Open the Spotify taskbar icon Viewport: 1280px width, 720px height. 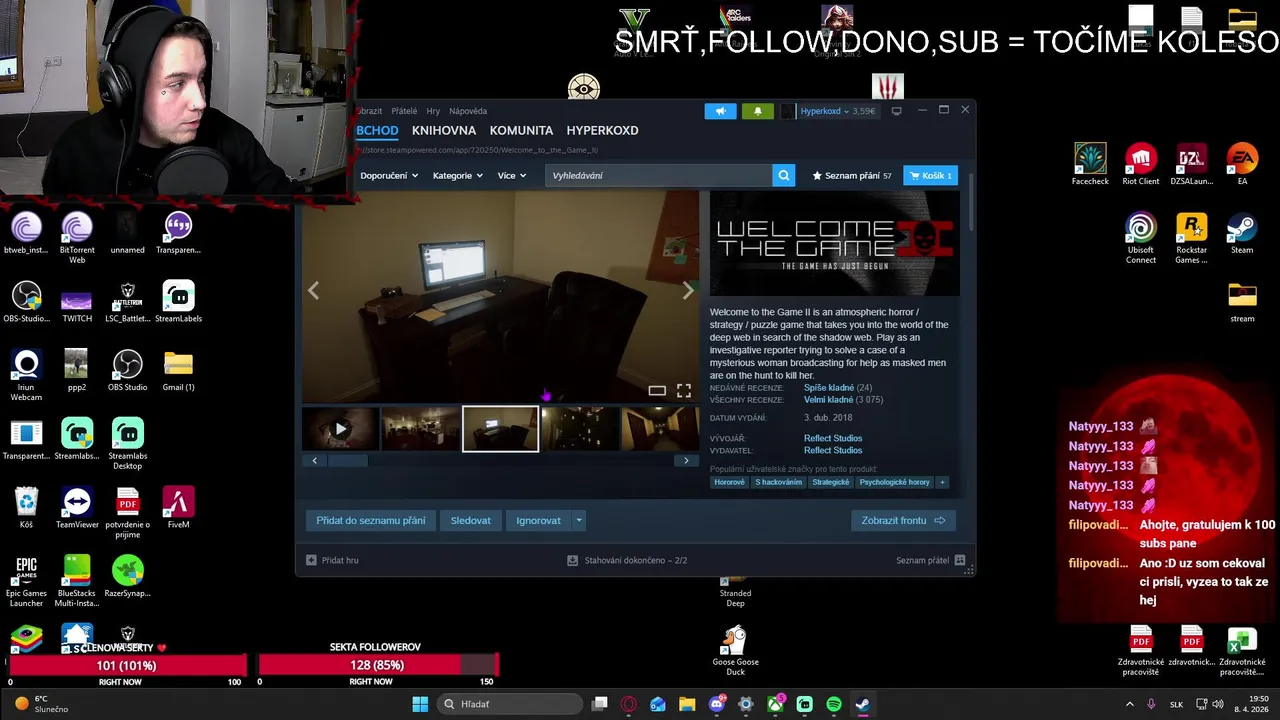[x=833, y=704]
